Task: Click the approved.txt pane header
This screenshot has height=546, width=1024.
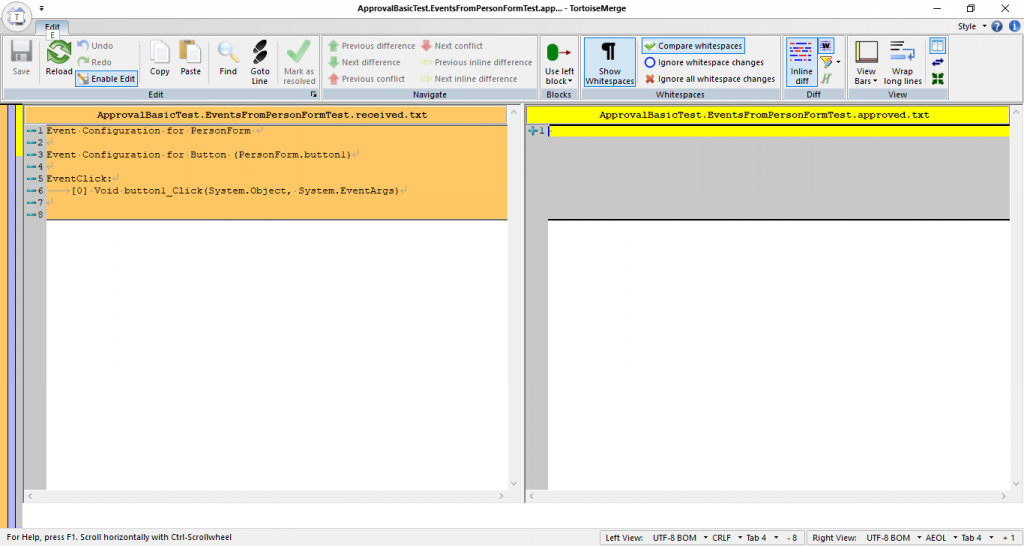Action: tap(768, 115)
